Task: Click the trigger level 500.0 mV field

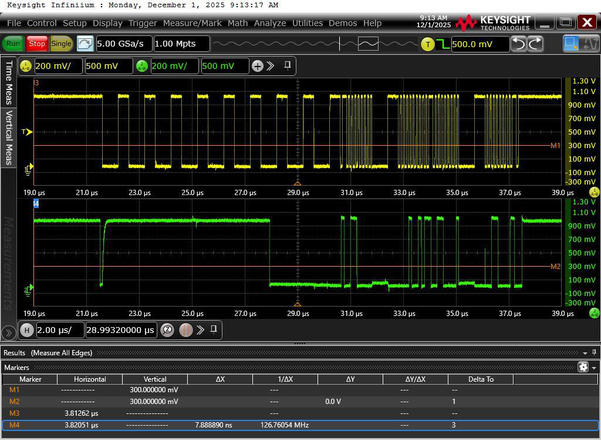Action: coord(478,44)
